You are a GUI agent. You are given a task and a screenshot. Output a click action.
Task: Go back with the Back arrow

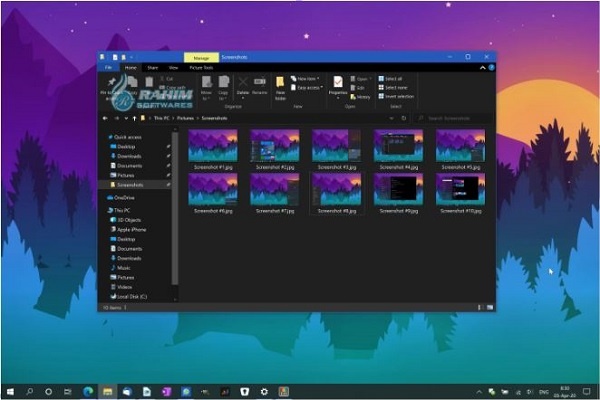coord(105,118)
